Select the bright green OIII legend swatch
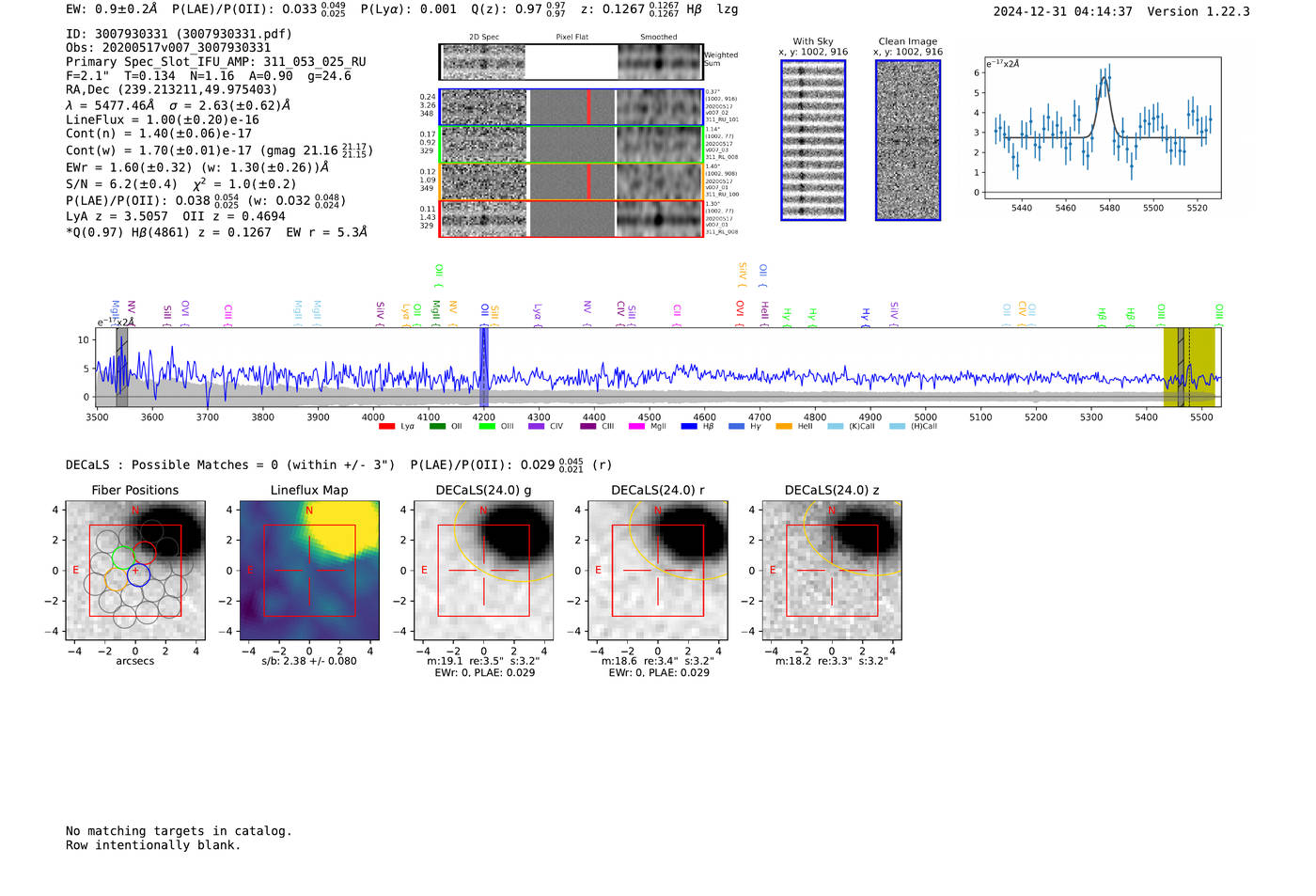The width and height of the screenshot is (1316, 896). (x=487, y=427)
